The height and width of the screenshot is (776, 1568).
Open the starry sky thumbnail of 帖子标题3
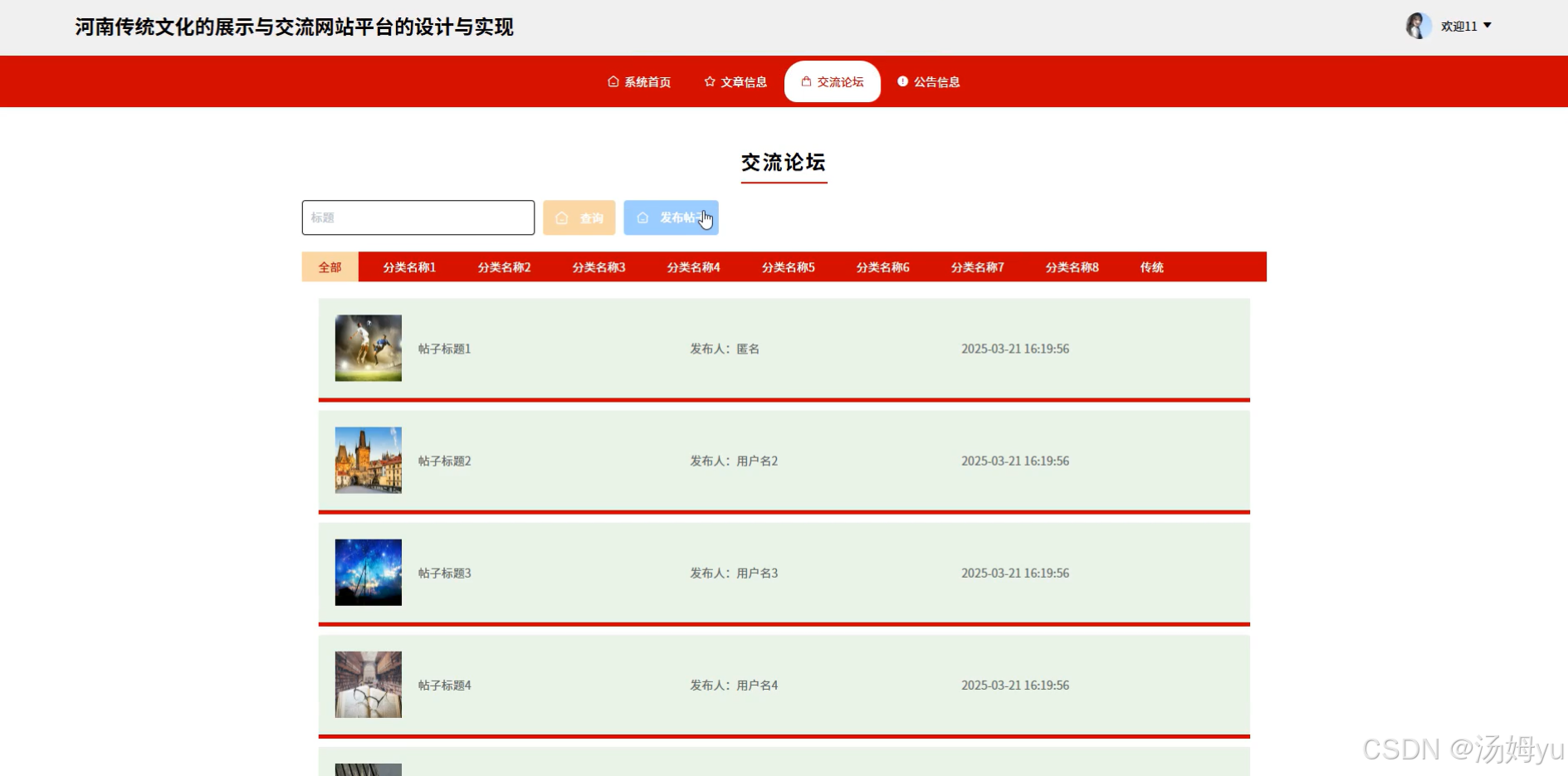(x=369, y=572)
